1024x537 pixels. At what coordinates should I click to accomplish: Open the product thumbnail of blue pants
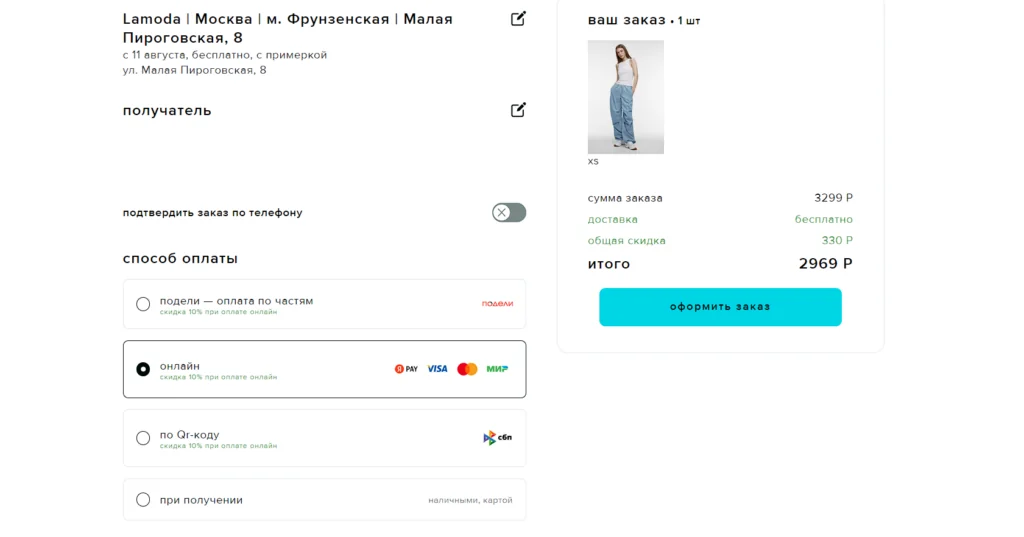point(625,97)
